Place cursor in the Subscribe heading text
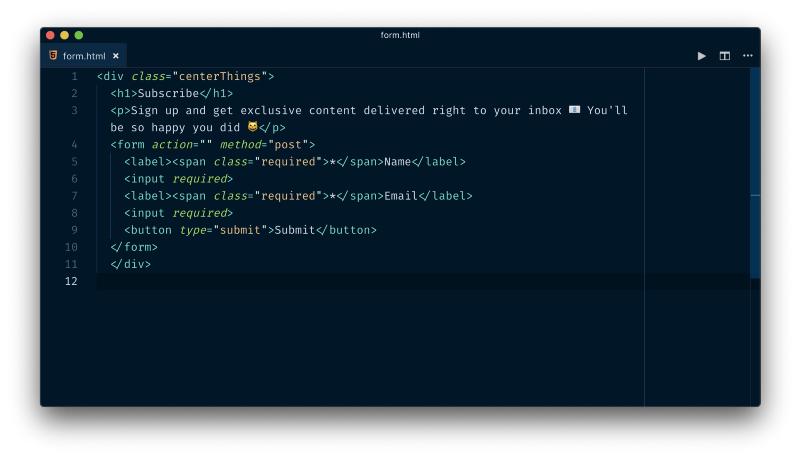Screen dimensions: 800x459 click(168, 93)
